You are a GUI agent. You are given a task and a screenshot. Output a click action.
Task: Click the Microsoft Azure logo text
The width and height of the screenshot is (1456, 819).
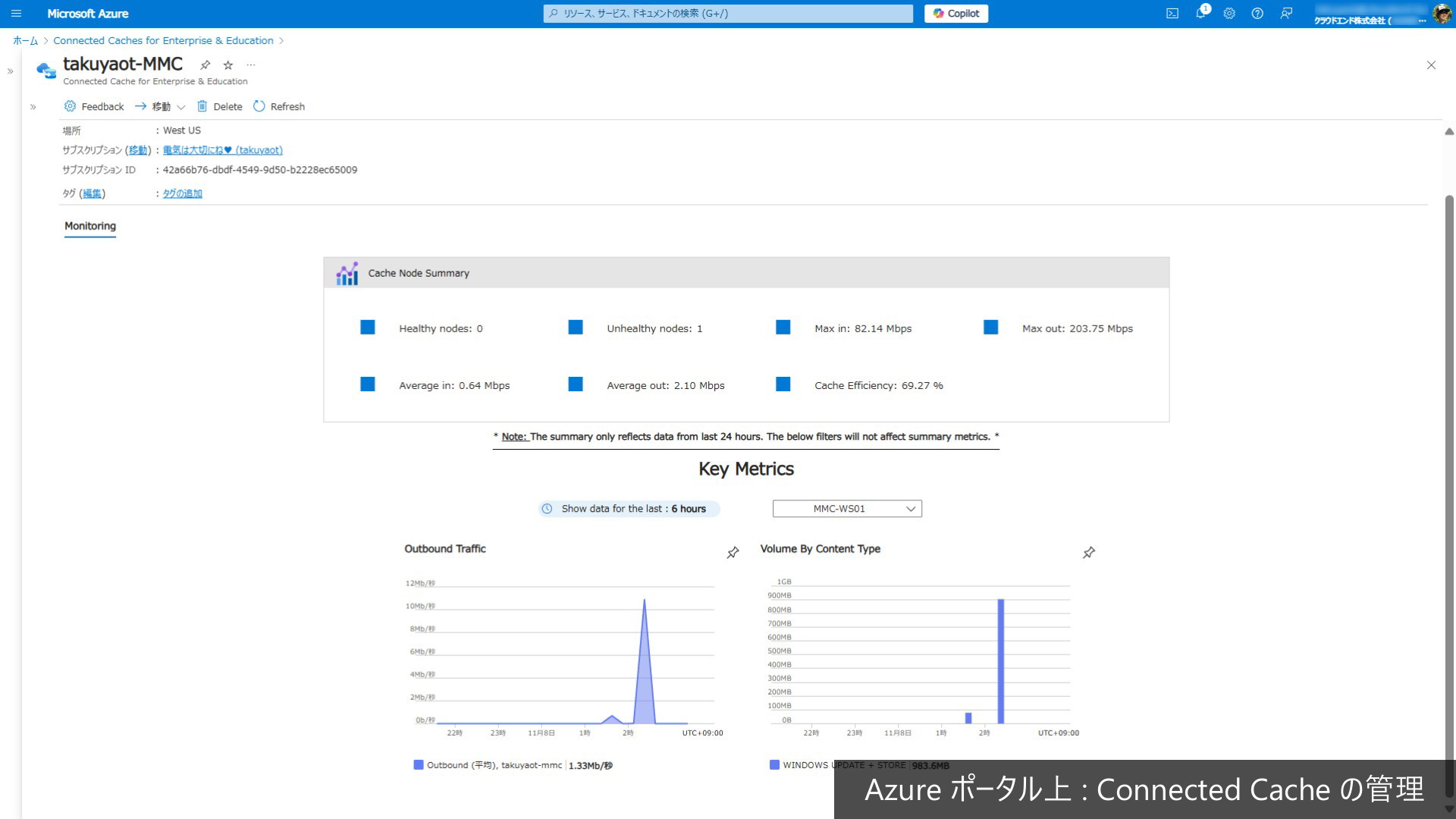pyautogui.click(x=88, y=14)
